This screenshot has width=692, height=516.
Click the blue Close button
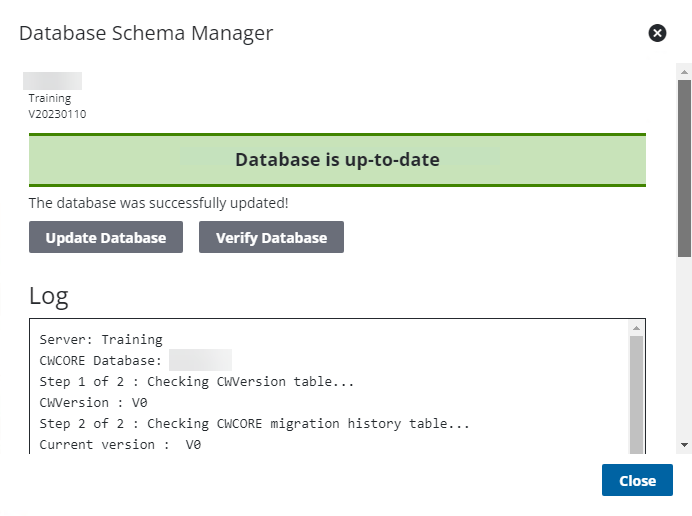[x=637, y=480]
